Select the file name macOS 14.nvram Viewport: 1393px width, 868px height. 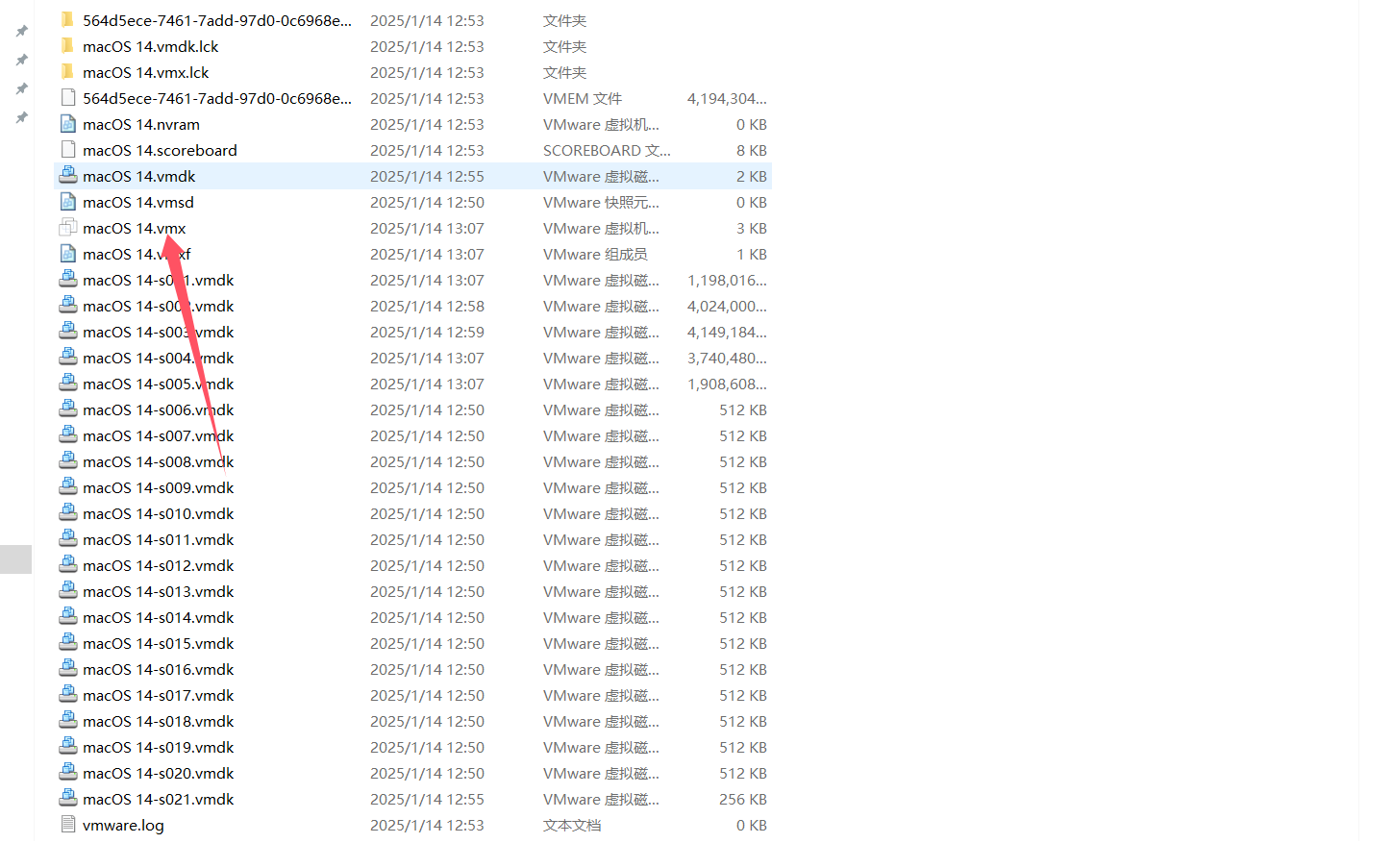(x=141, y=124)
